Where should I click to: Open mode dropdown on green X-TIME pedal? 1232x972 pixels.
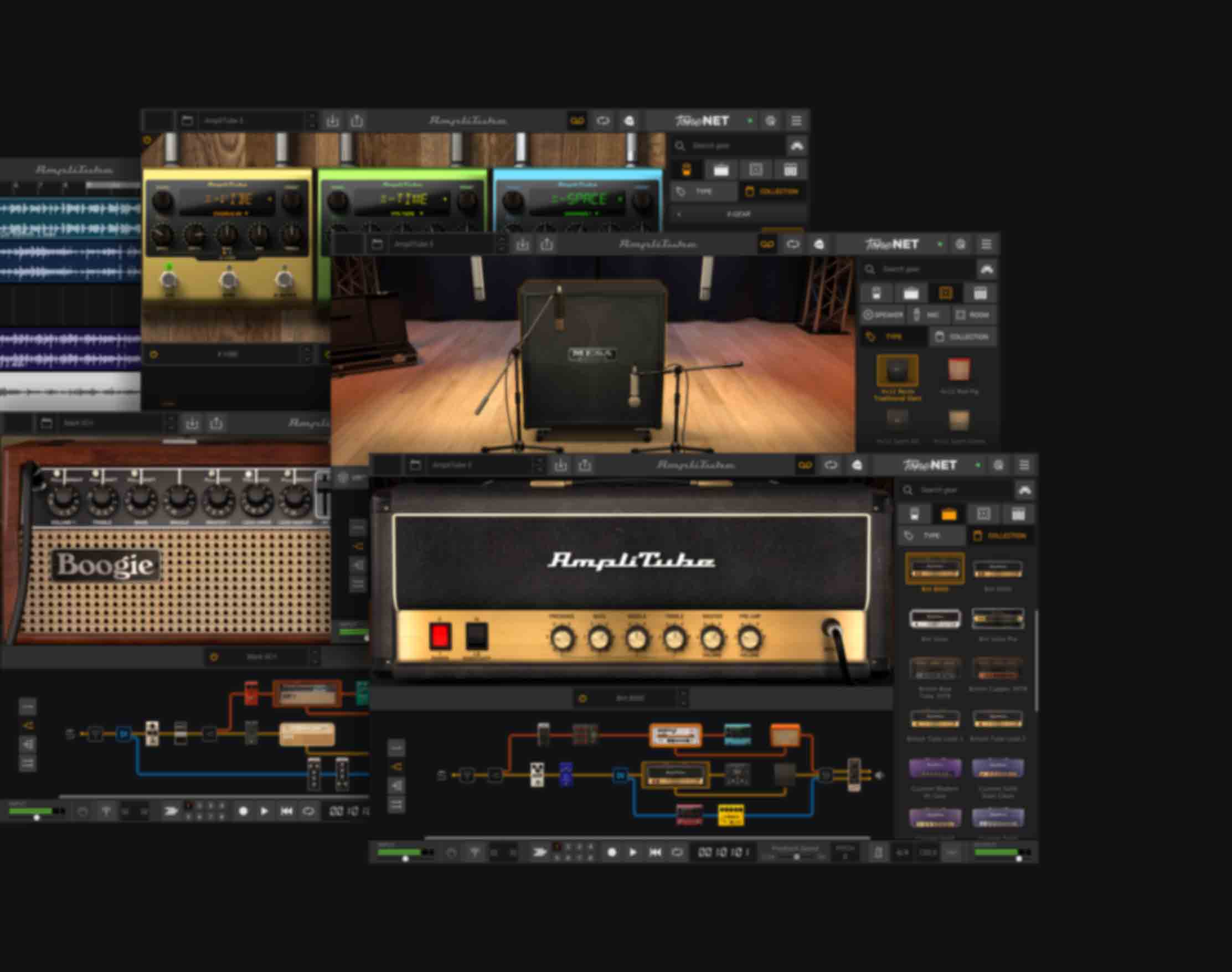(x=406, y=214)
